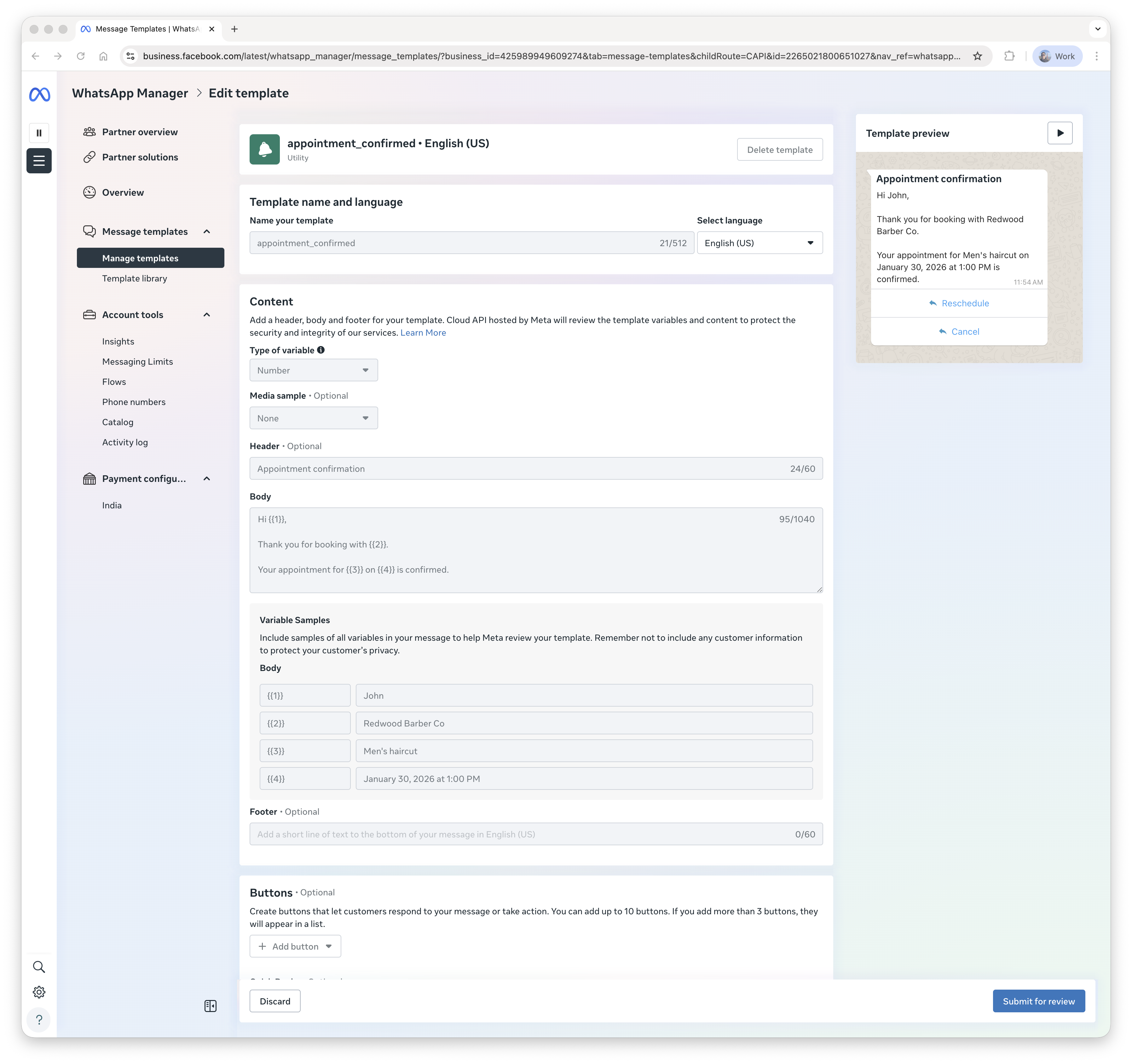This screenshot has width=1132, height=1064.
Task: Click Submit for review button
Action: [x=1038, y=1001]
